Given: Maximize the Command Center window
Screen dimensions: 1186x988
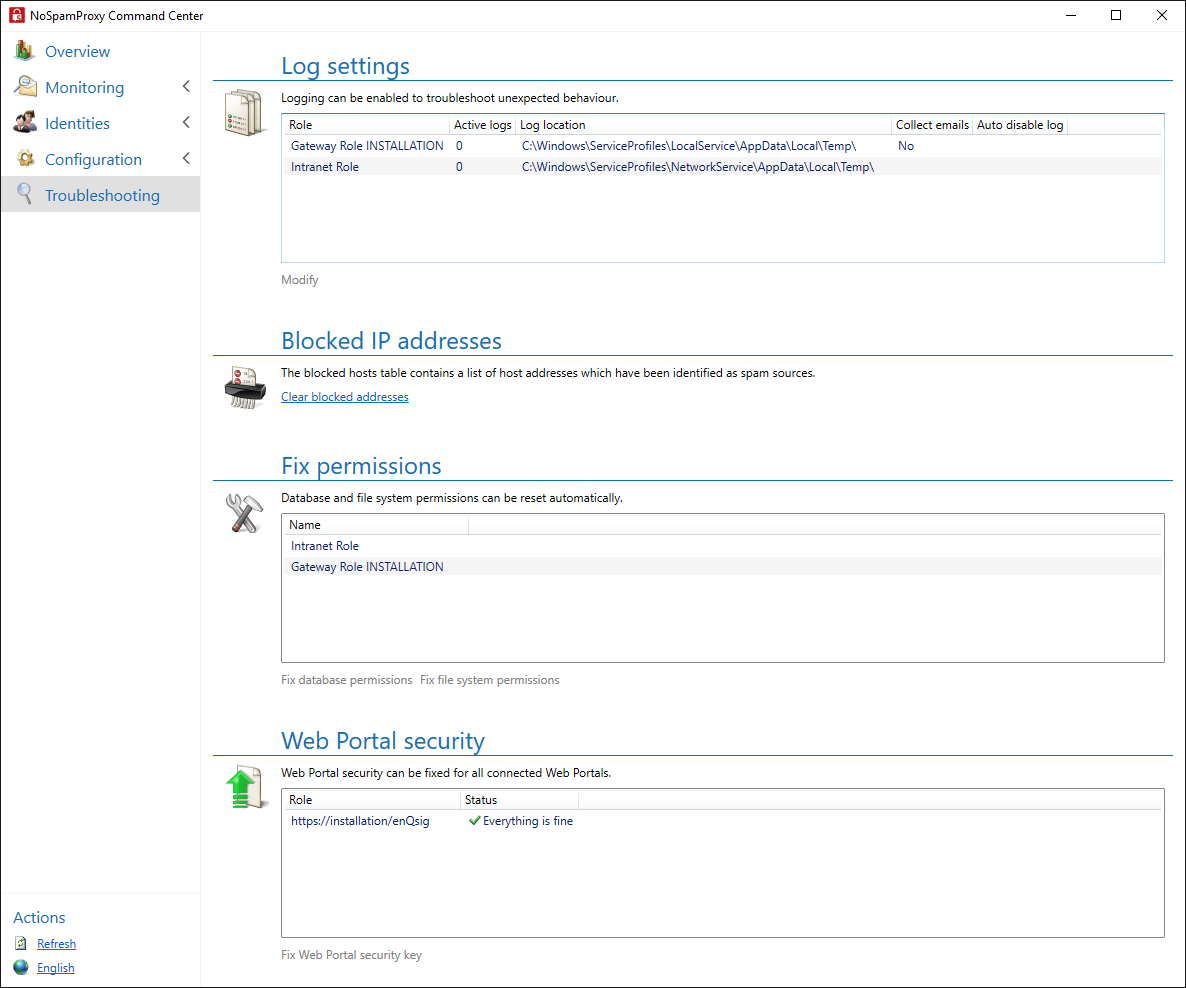Looking at the screenshot, I should tap(1116, 15).
